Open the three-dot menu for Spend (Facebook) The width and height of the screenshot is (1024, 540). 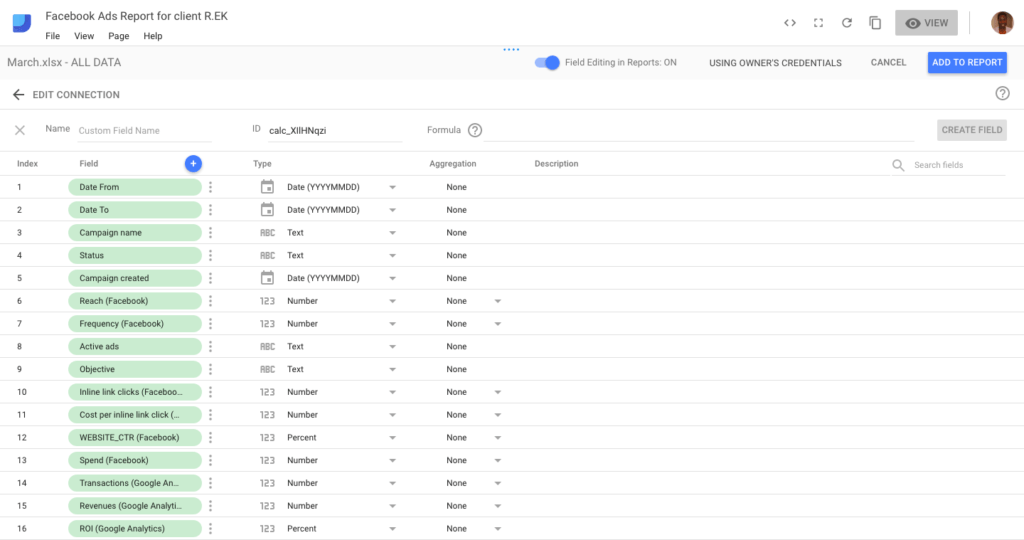pyautogui.click(x=210, y=460)
